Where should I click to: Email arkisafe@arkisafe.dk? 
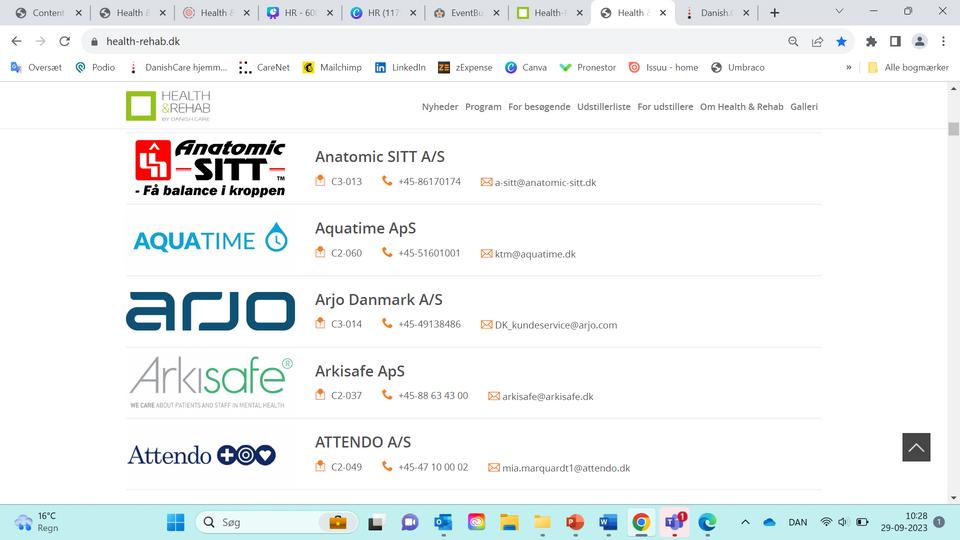[547, 397]
